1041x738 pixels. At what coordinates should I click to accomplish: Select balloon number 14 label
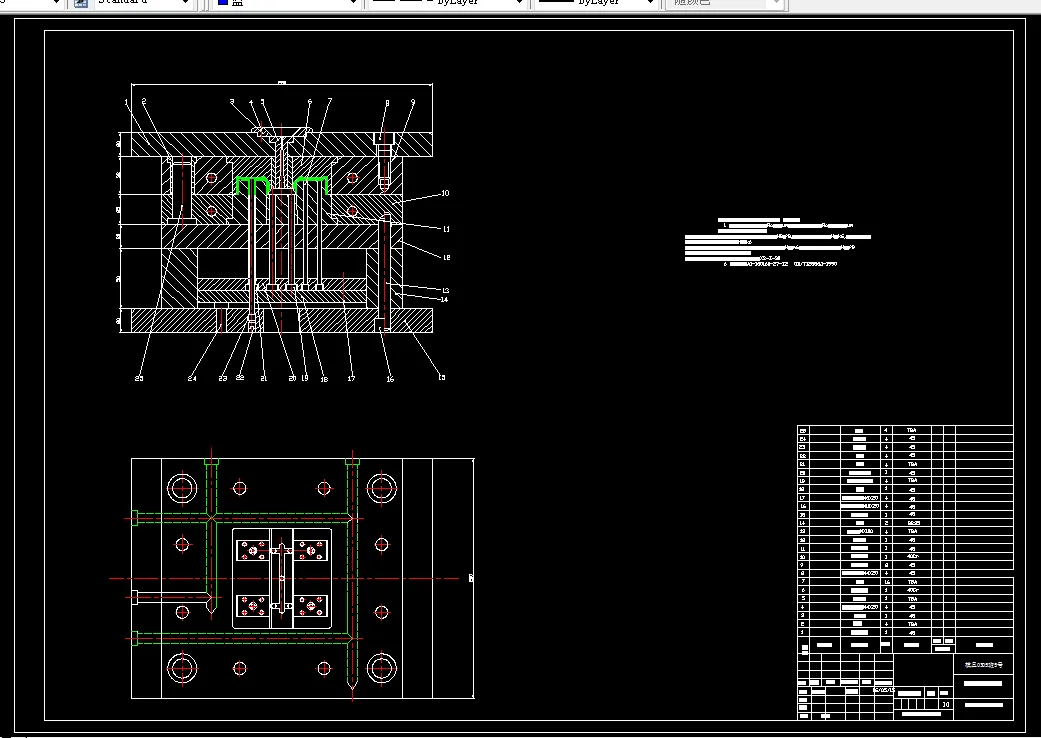tap(444, 299)
